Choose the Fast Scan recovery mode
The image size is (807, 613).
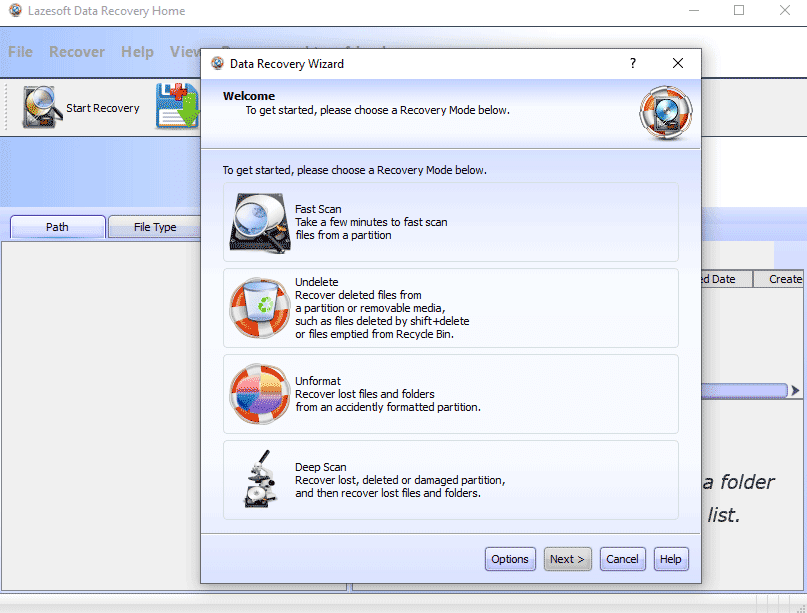[451, 222]
